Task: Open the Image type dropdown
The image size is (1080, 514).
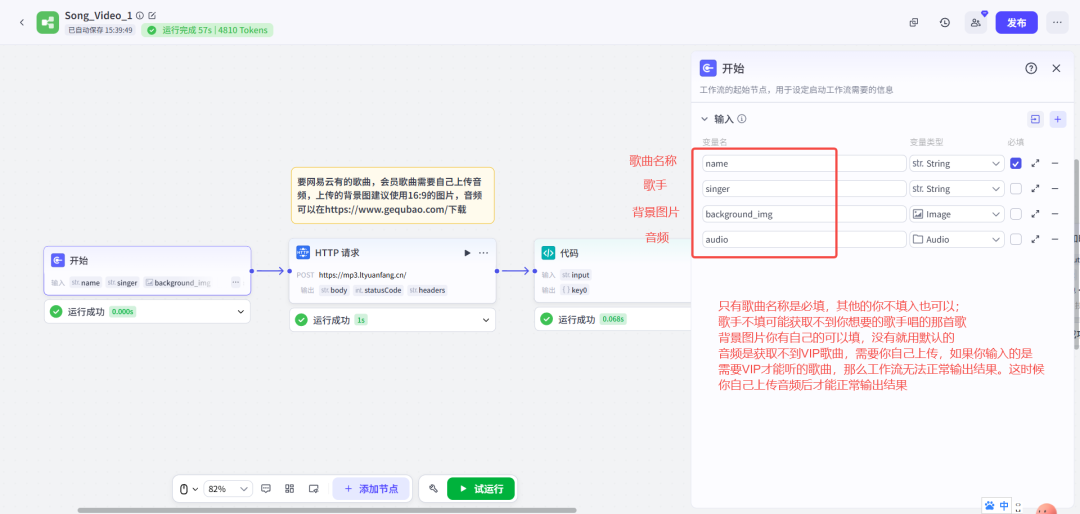Action: [x=957, y=214]
